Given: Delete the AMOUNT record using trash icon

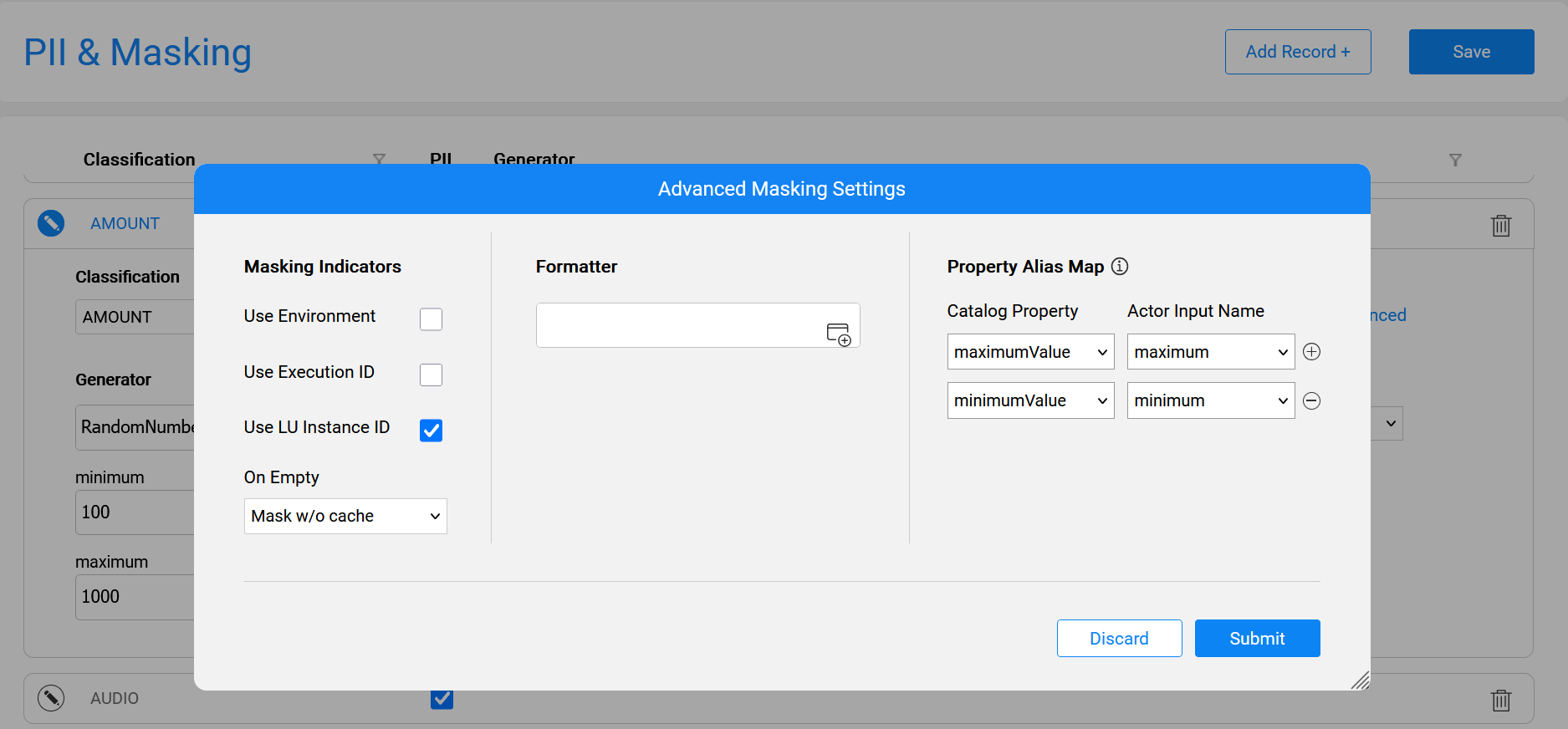Looking at the screenshot, I should coord(1500,226).
